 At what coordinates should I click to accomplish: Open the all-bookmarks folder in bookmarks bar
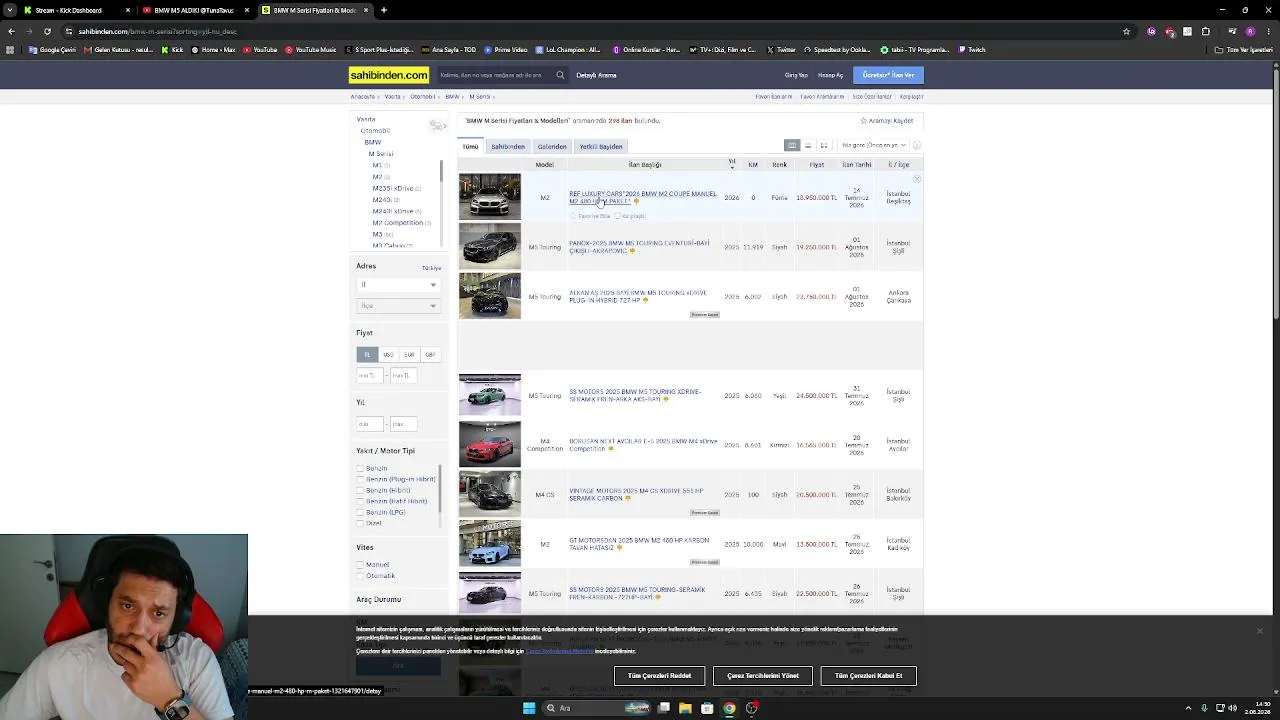coord(1242,50)
